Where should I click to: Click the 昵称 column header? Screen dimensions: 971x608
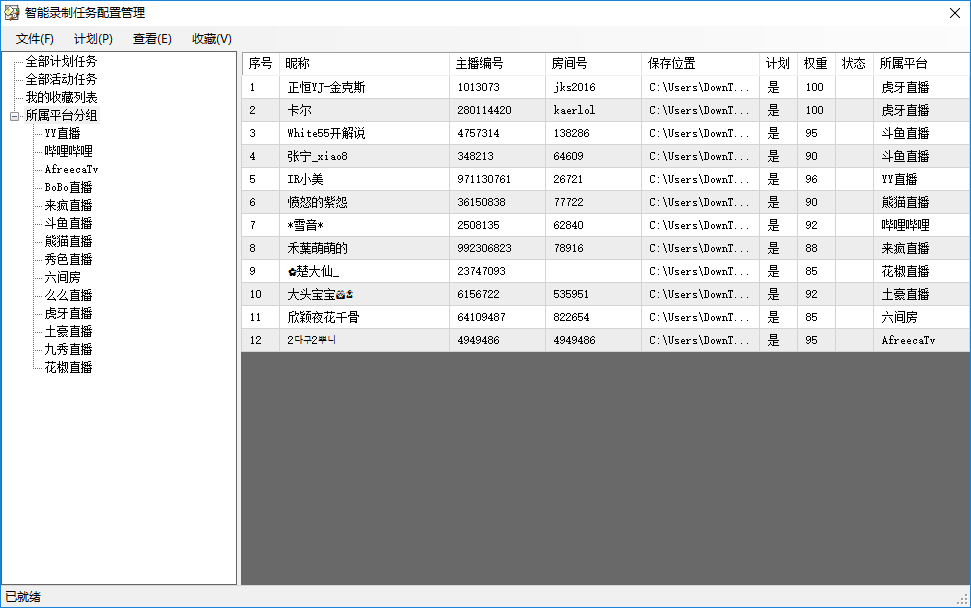tap(298, 64)
